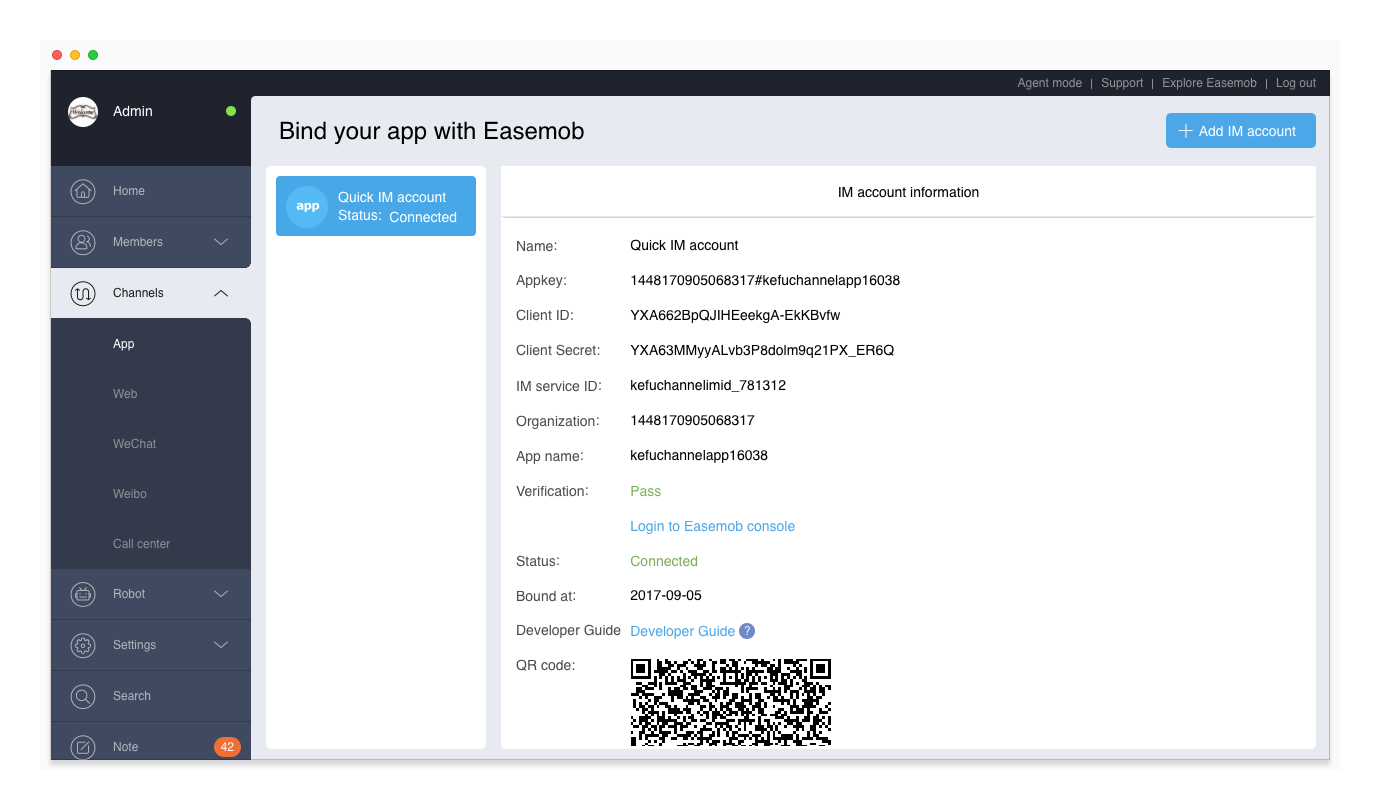Click the Admin user name
This screenshot has height=810, width=1380.
click(133, 111)
